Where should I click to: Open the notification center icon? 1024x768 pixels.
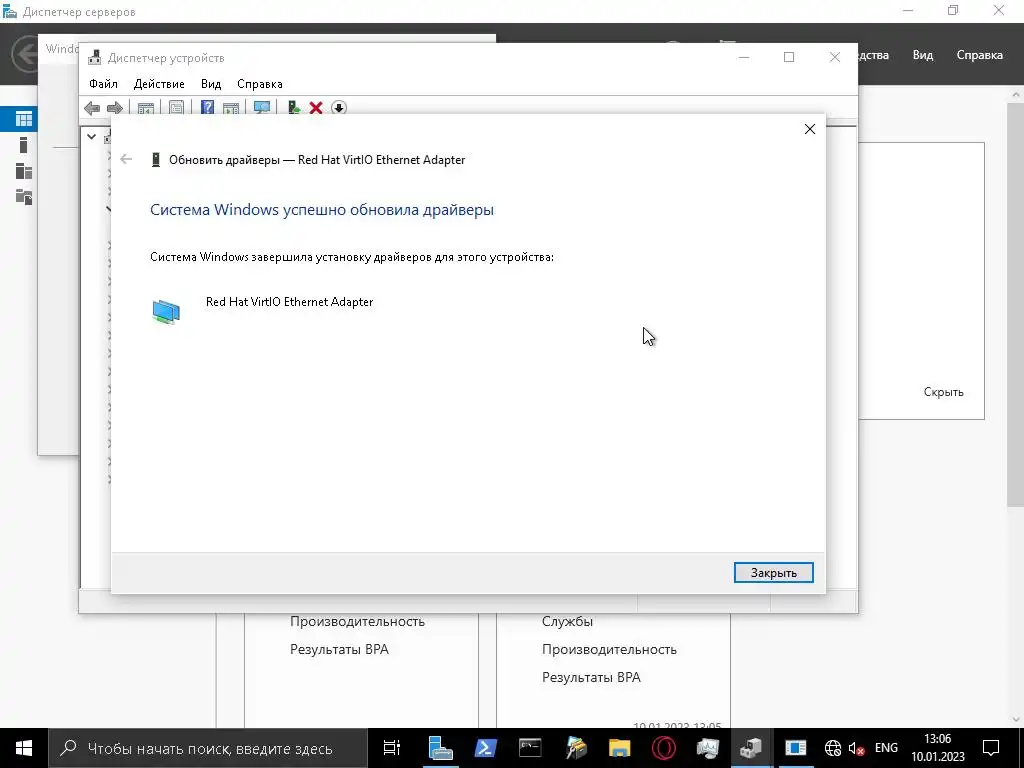[991, 748]
